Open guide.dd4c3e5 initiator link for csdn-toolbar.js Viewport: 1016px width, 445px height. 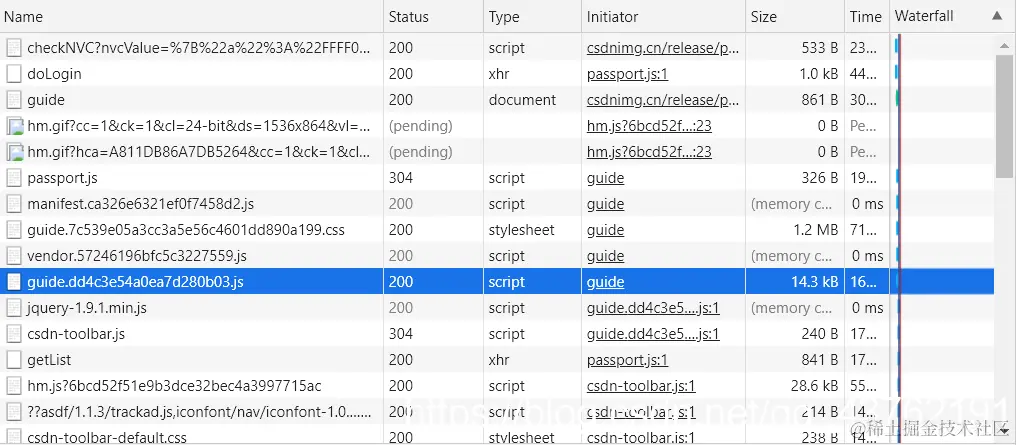pos(653,334)
